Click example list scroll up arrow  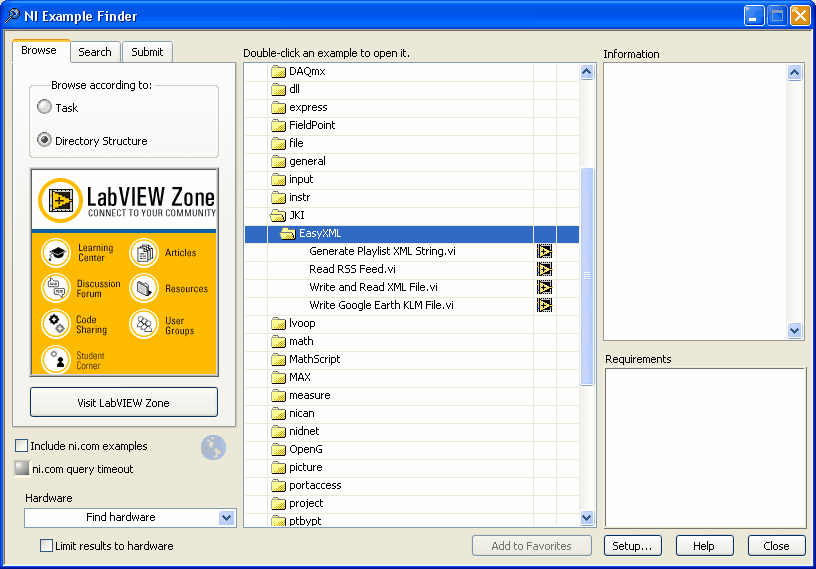[587, 72]
